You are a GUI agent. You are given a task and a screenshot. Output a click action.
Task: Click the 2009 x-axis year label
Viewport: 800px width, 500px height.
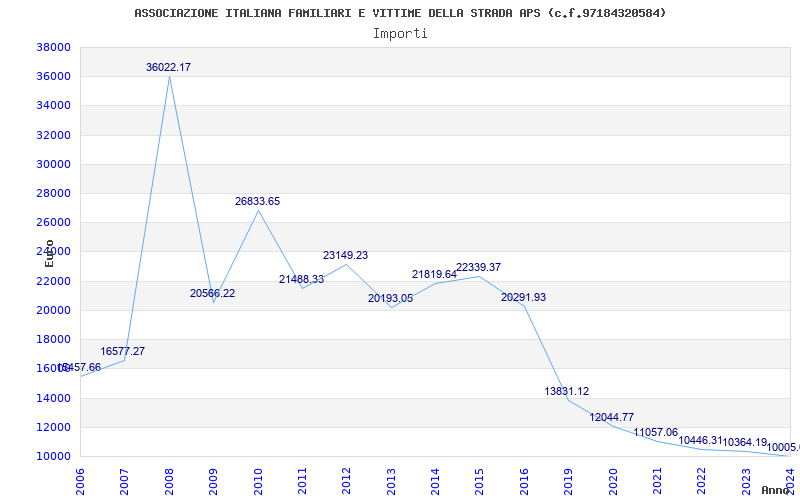213,481
